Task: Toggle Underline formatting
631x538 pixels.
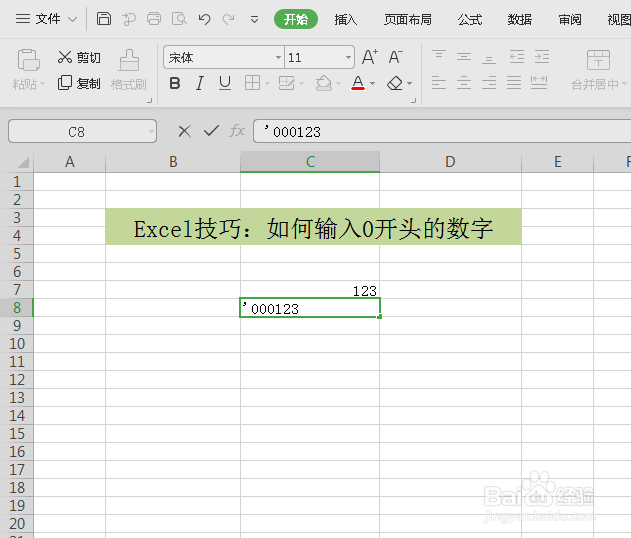Action: [x=225, y=83]
